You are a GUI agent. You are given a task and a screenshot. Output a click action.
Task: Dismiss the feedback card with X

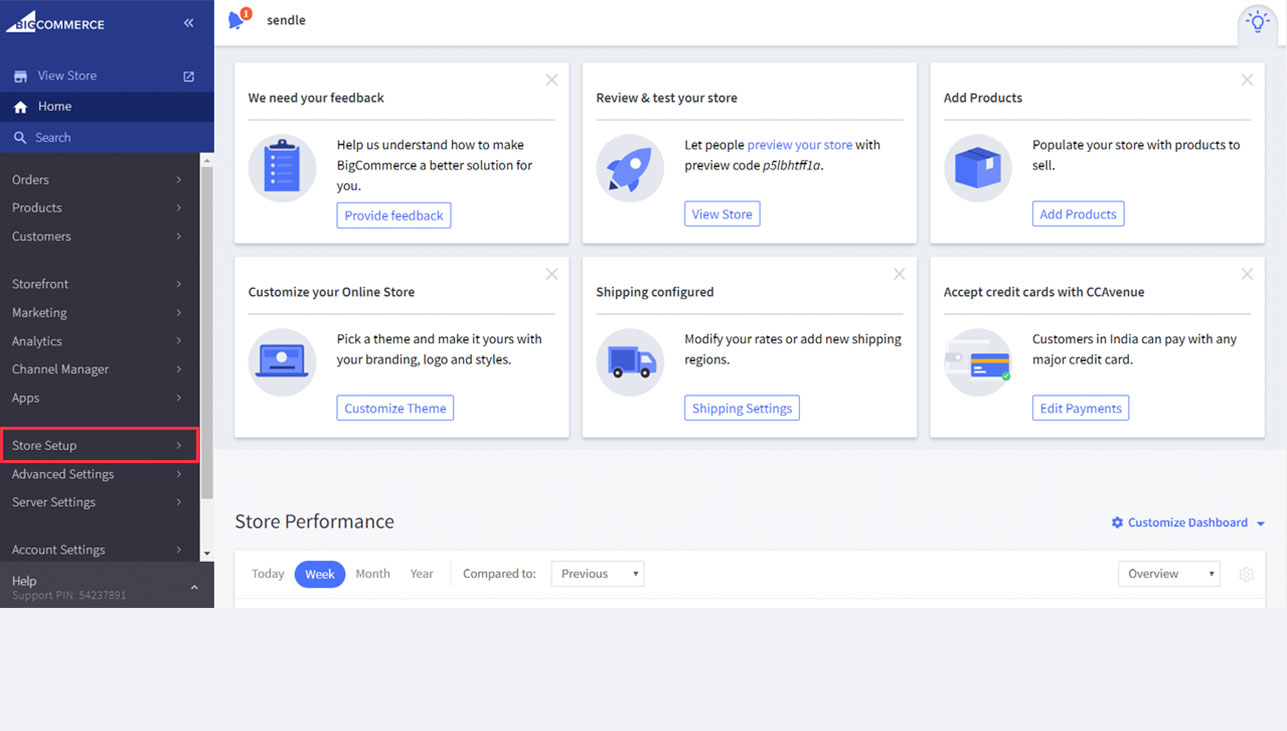(x=551, y=80)
